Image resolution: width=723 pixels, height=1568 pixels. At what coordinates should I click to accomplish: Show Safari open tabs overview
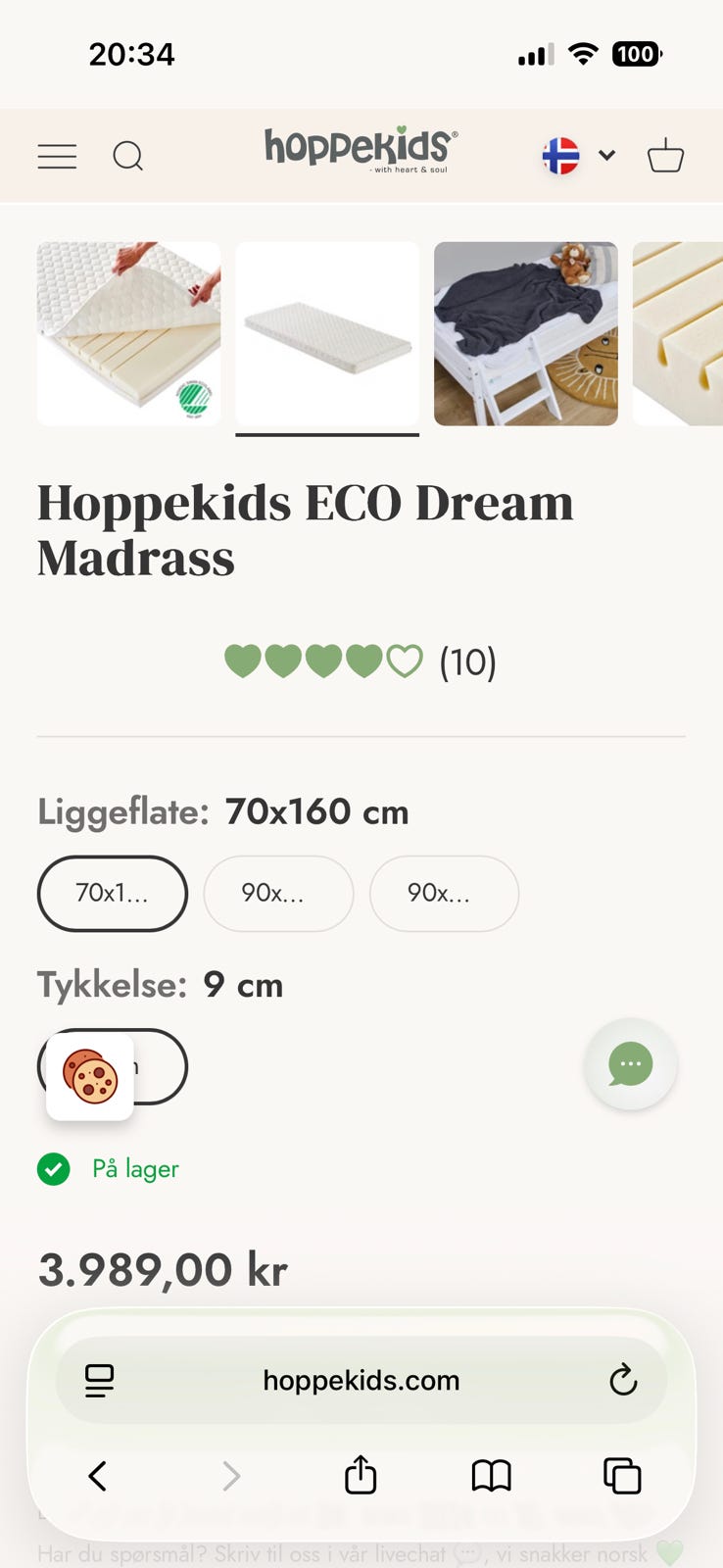coord(622,1476)
